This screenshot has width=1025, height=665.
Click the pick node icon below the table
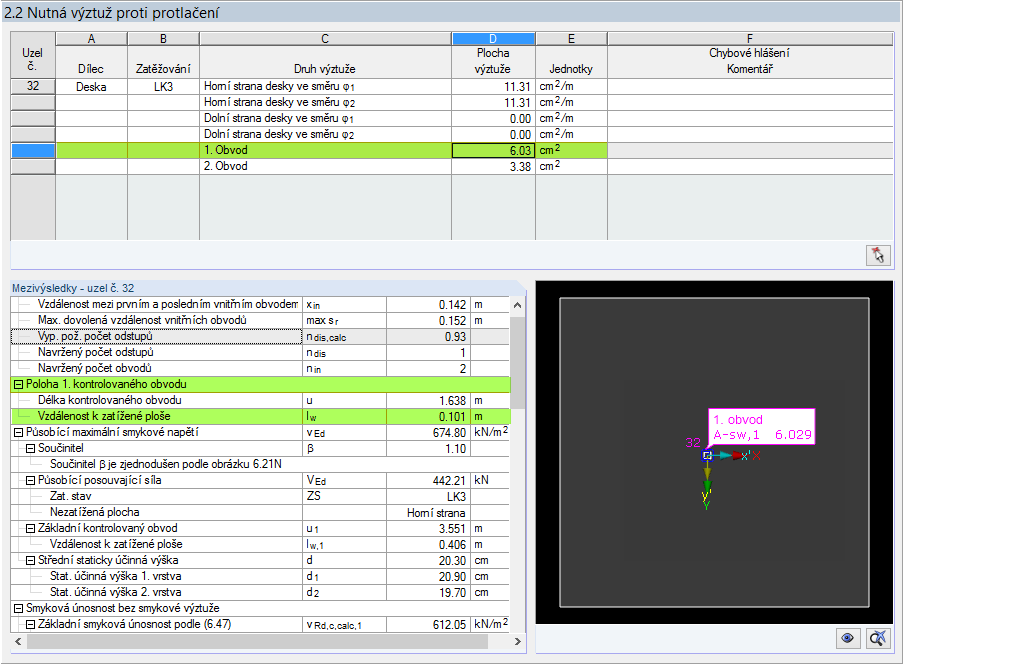[878, 255]
